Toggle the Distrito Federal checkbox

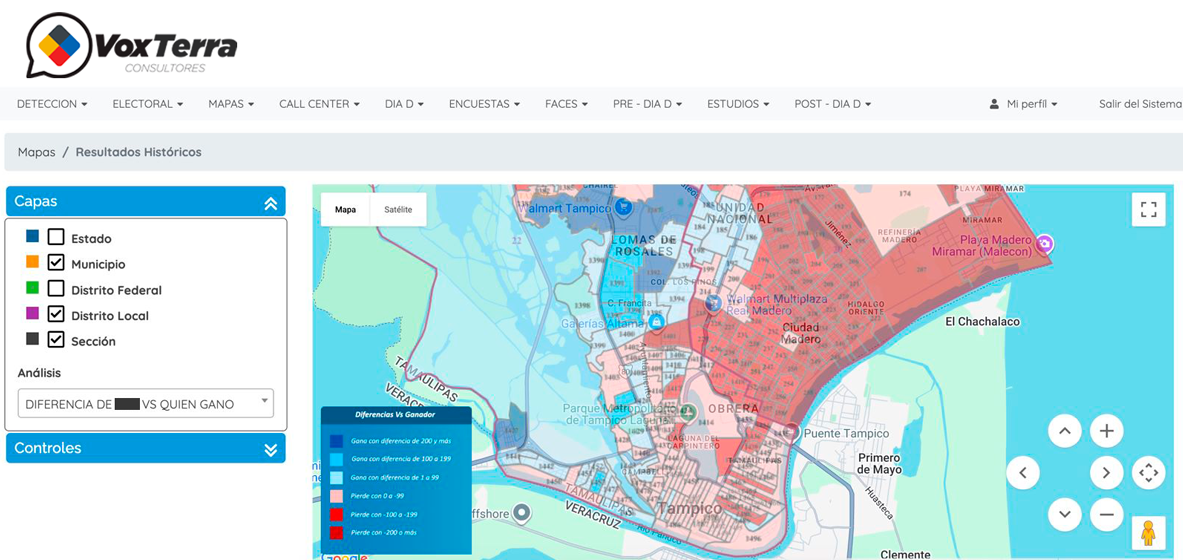pyautogui.click(x=56, y=289)
